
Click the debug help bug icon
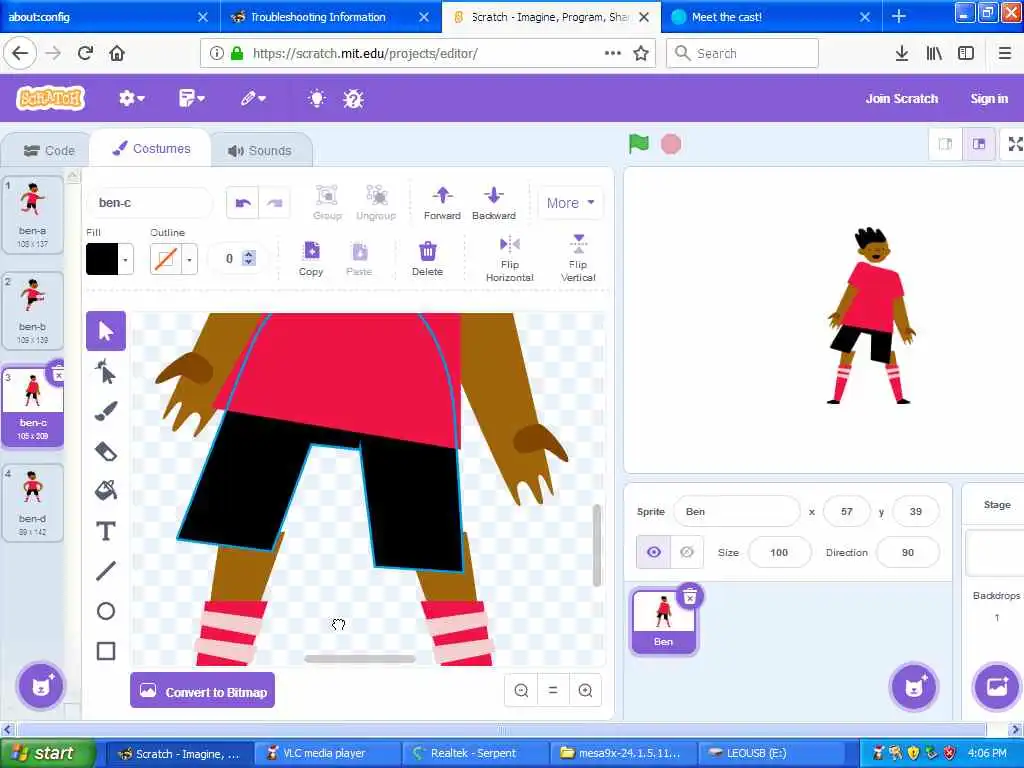click(x=353, y=99)
